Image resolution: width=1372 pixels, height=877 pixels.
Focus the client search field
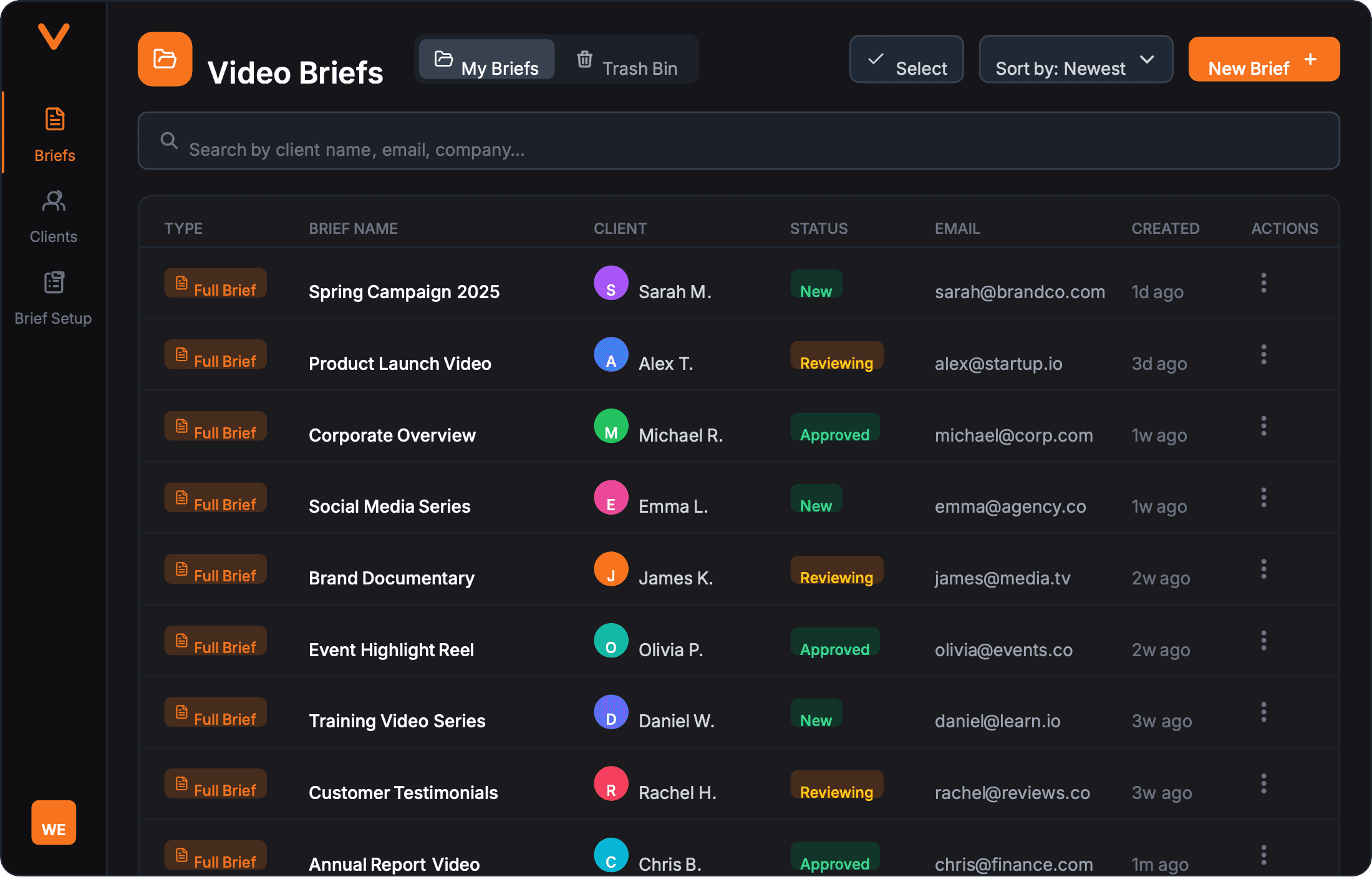tap(738, 141)
